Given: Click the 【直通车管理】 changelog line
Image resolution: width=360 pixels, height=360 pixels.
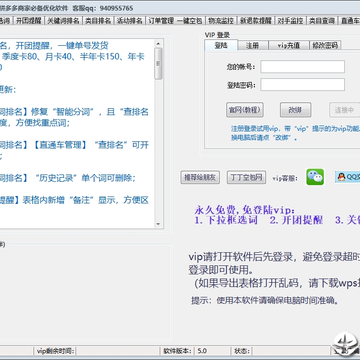Looking at the screenshot, I should click(59, 145).
